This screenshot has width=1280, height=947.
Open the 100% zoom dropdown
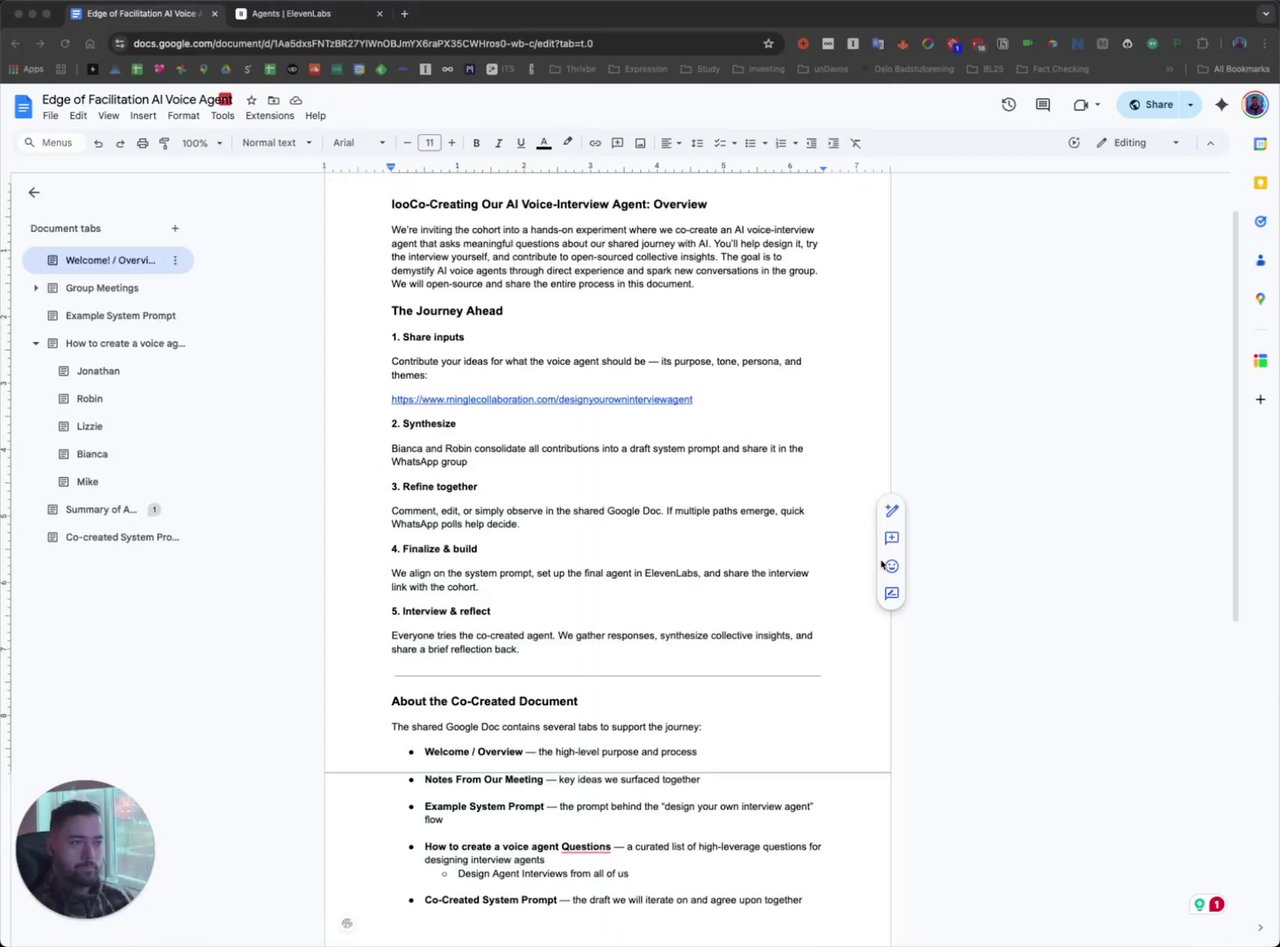(201, 143)
